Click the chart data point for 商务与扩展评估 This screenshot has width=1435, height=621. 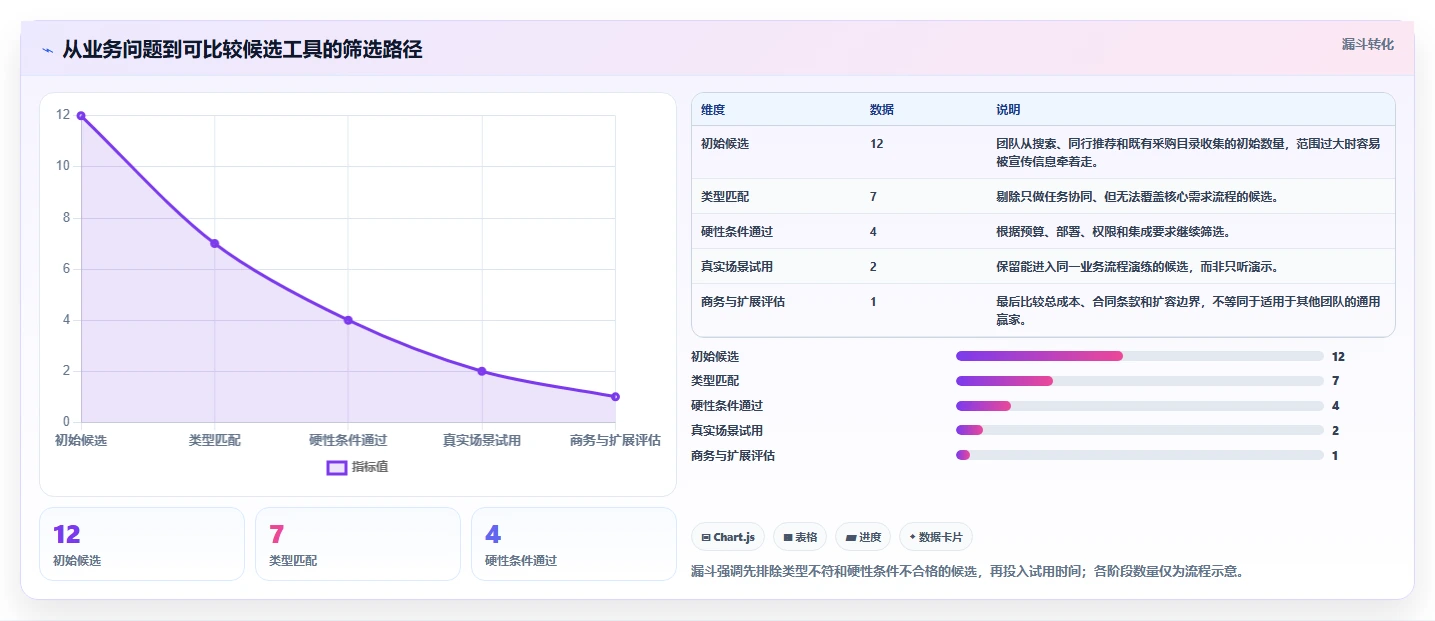615,397
